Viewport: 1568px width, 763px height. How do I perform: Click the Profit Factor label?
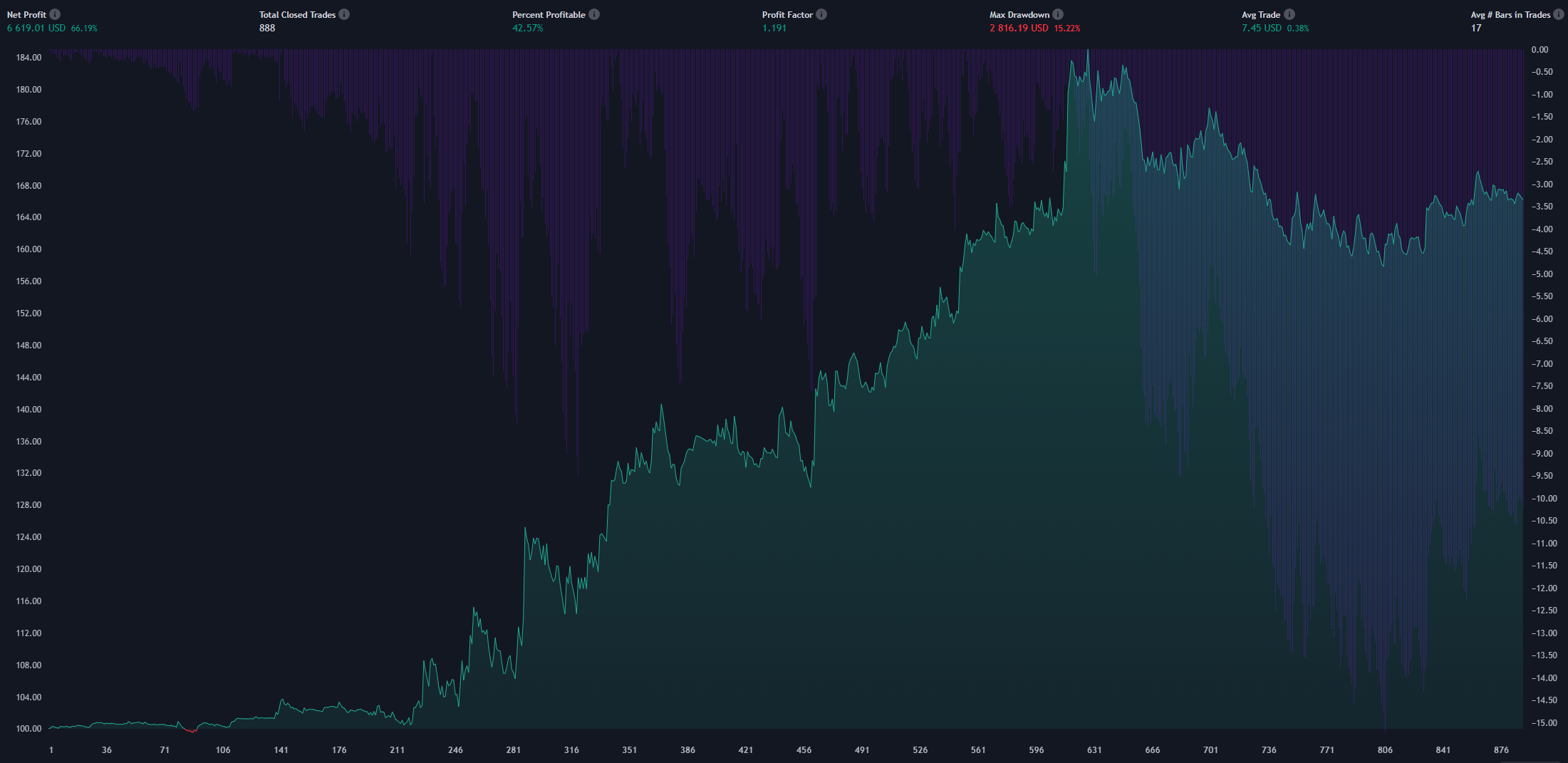coord(787,14)
